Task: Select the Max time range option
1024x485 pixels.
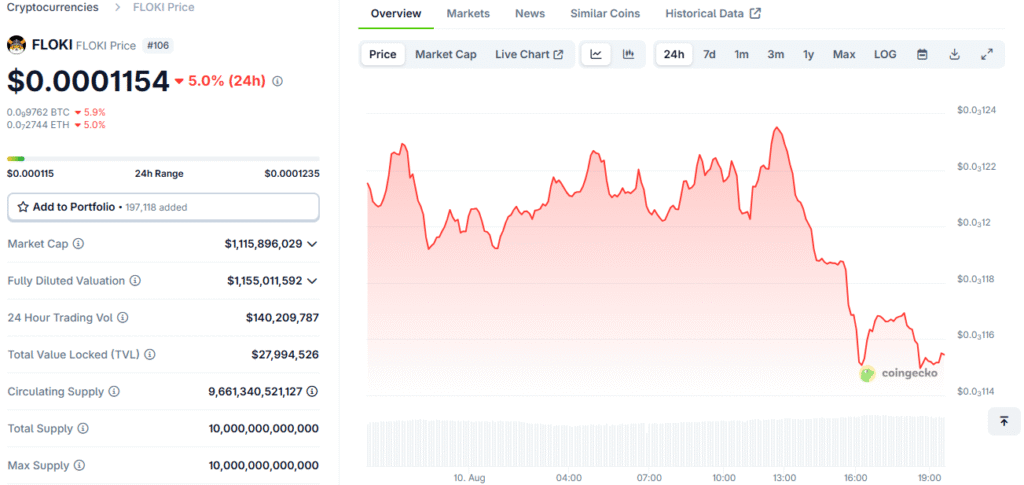Action: 844,54
